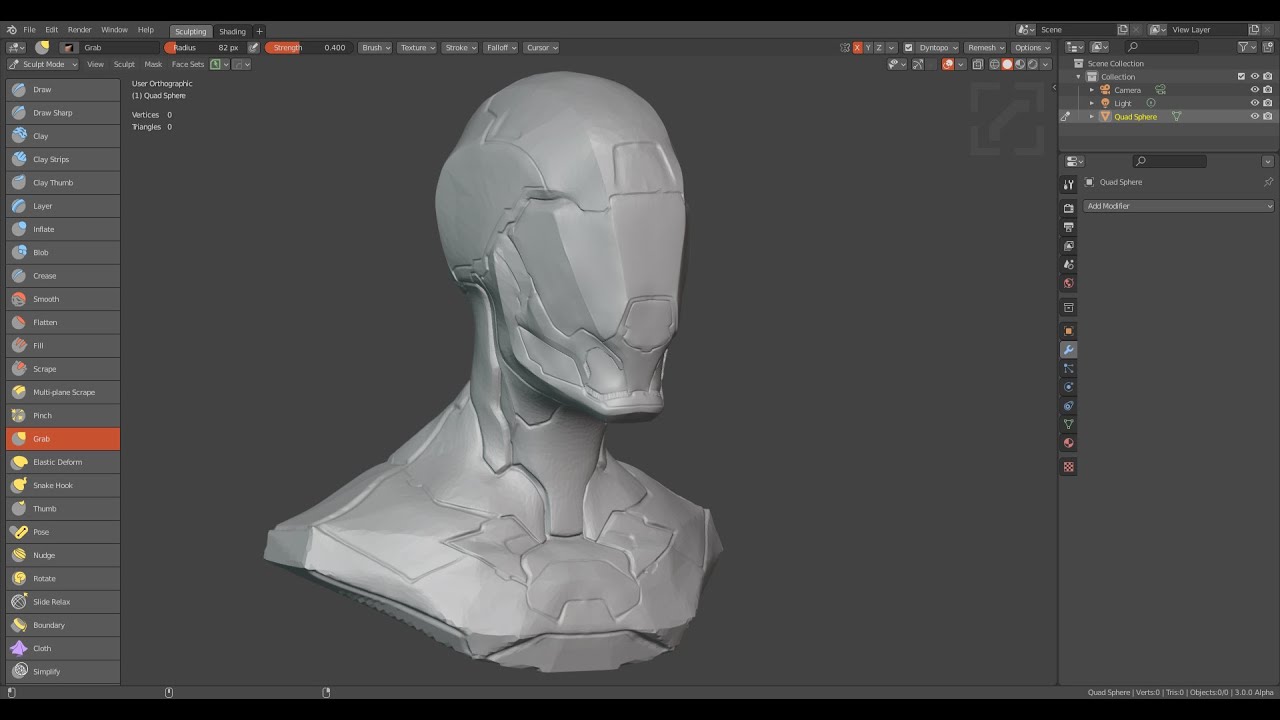Hide the Quad Sphere in viewport

click(1255, 116)
